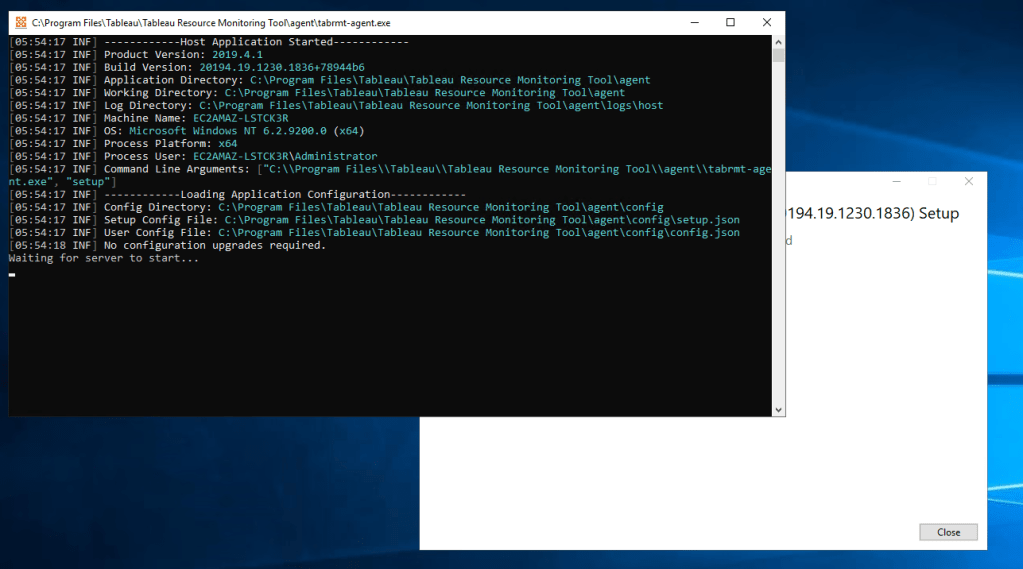
Task: Click the Tableau icon in console title bar
Action: [x=21, y=22]
